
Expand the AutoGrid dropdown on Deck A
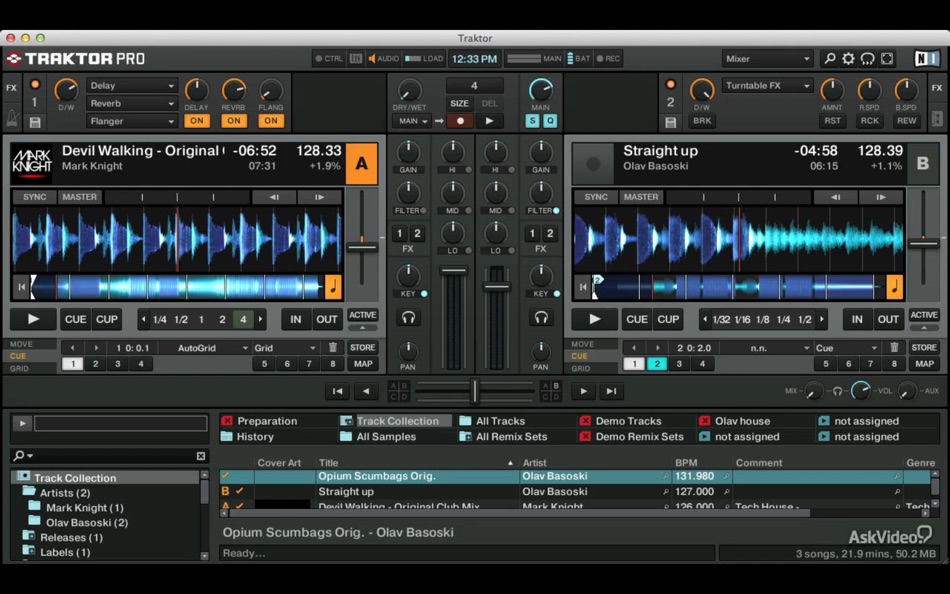tap(212, 348)
